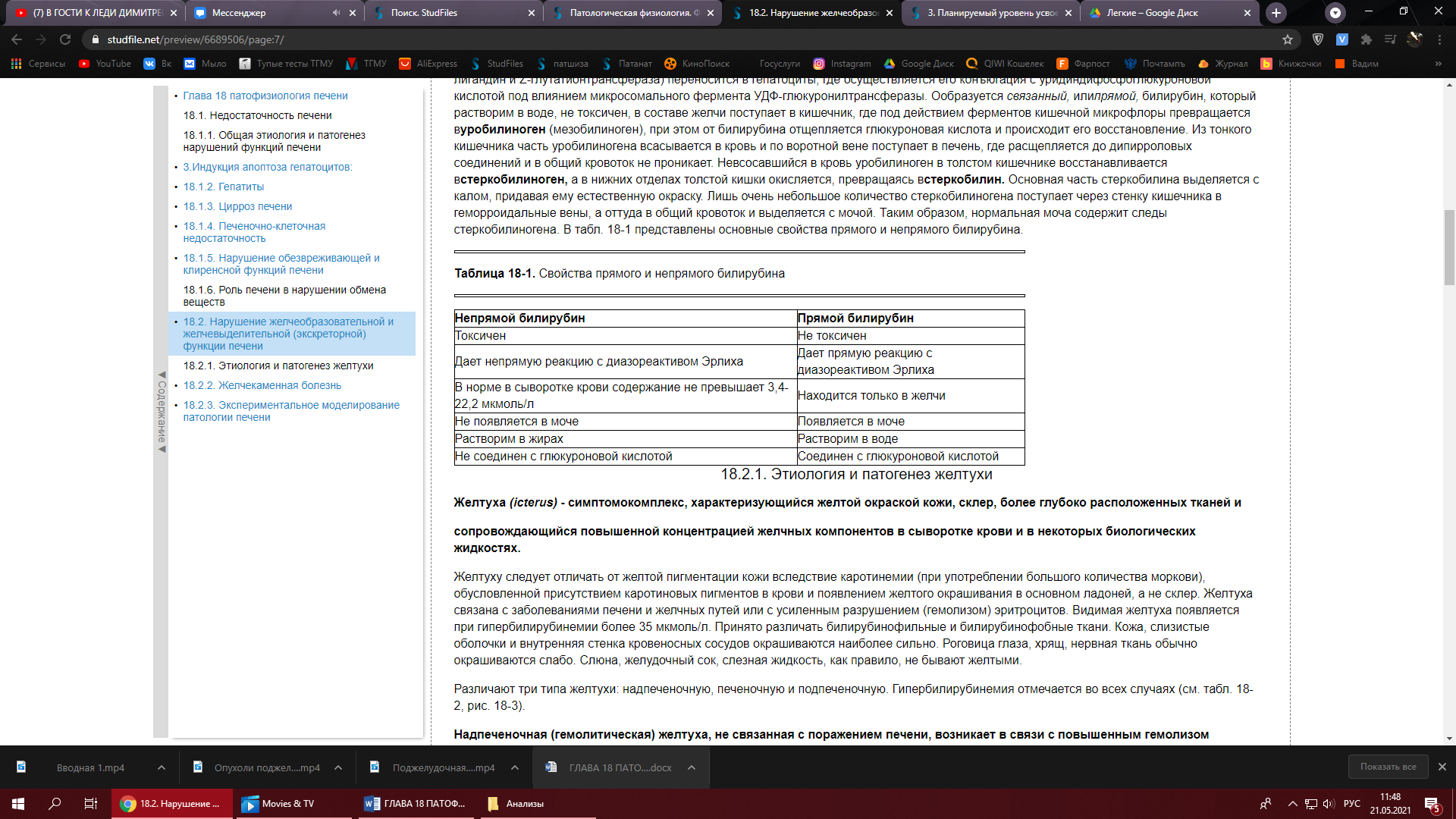
Task: Open the Журнал bookmark
Action: 1222,64
